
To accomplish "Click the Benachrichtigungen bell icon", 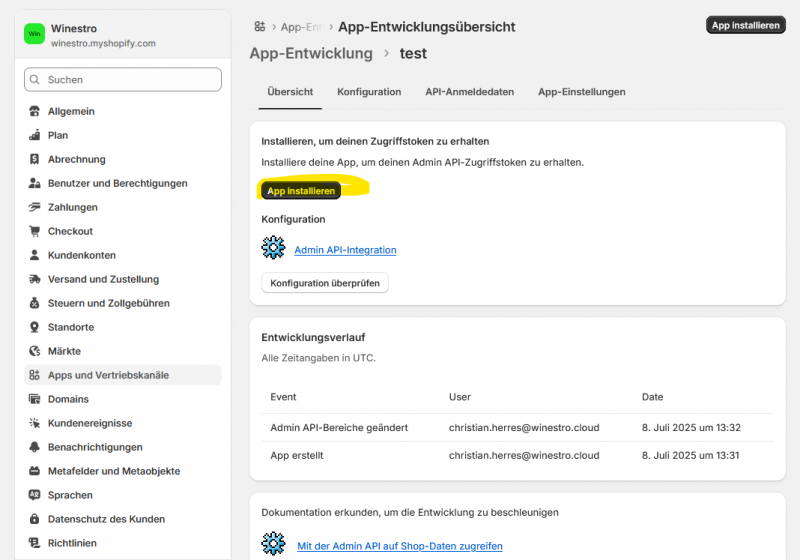I will click(x=35, y=447).
